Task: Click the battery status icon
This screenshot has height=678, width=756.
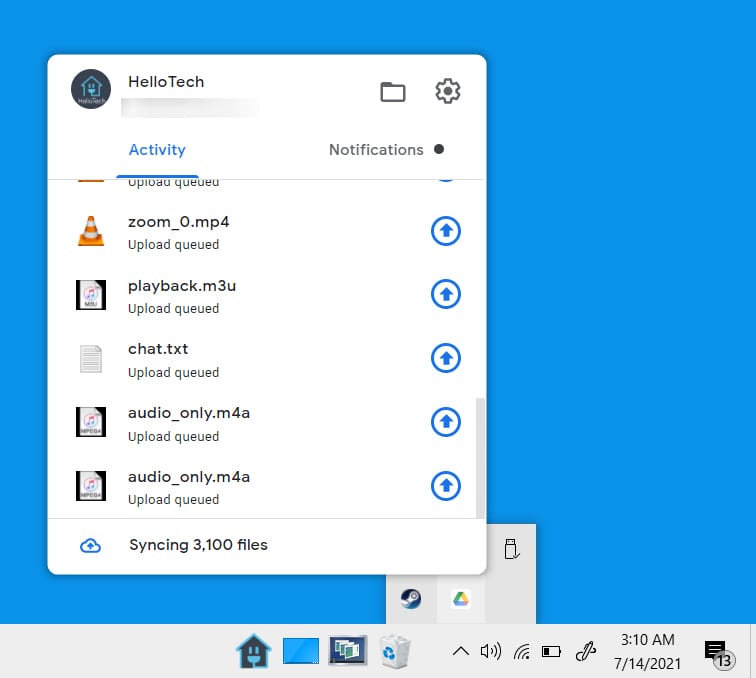Action: tap(551, 652)
